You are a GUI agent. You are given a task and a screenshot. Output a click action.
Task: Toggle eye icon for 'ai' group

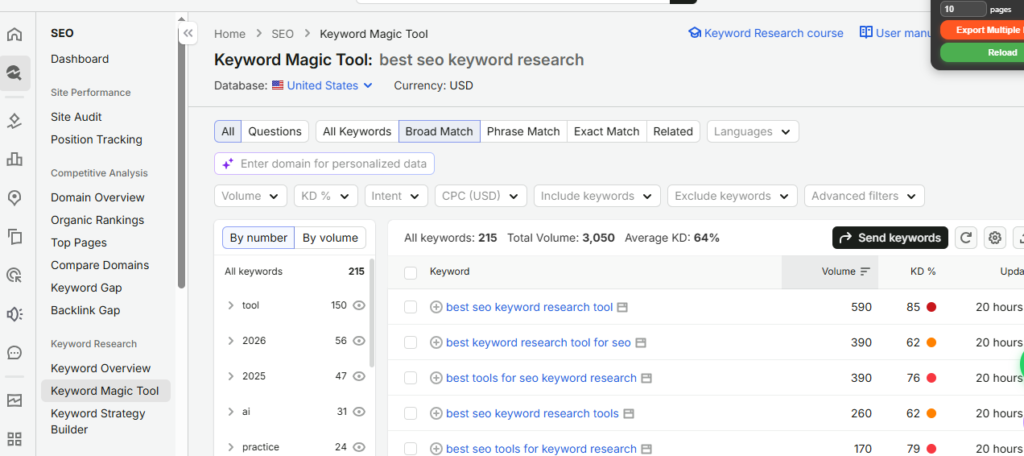pos(359,412)
